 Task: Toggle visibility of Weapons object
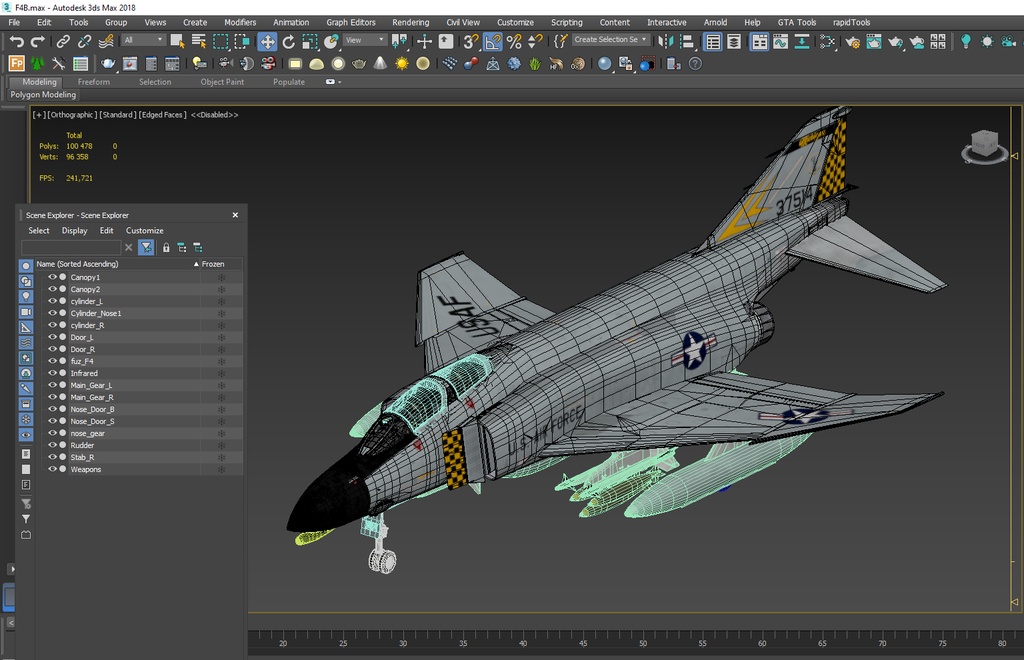(52, 469)
